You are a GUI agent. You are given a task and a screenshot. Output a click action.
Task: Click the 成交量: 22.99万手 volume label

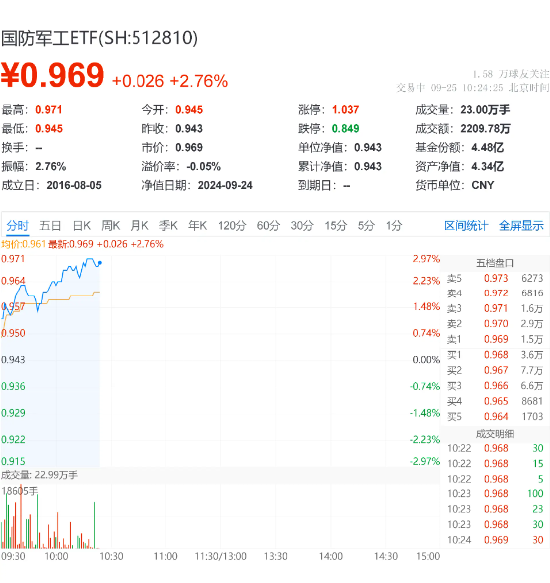[x=39, y=475]
